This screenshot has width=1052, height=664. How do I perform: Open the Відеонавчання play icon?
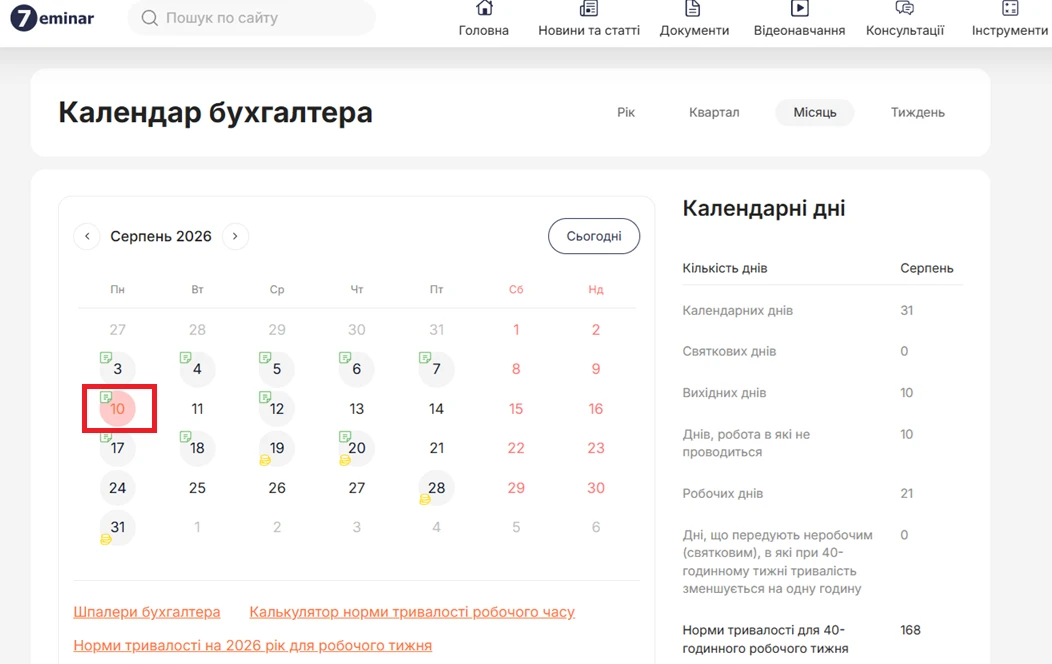[x=799, y=8]
